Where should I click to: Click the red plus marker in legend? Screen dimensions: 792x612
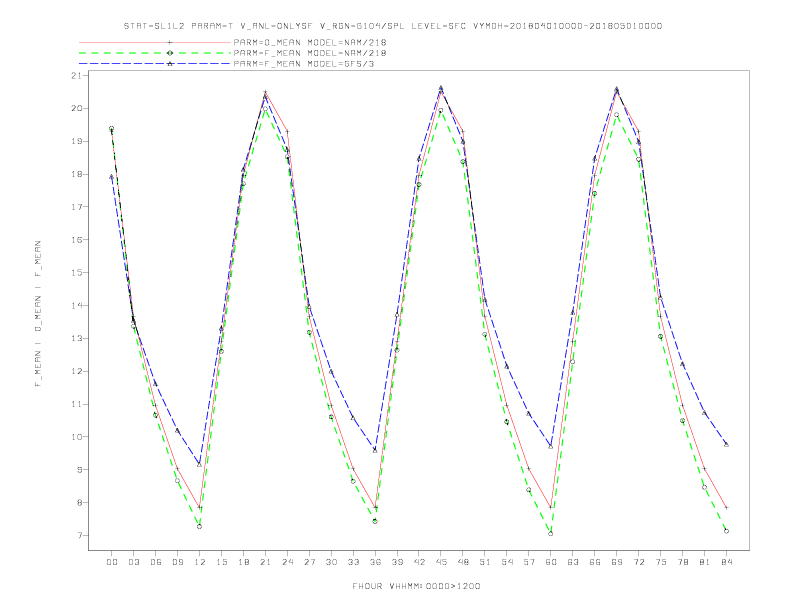pyautogui.click(x=170, y=42)
